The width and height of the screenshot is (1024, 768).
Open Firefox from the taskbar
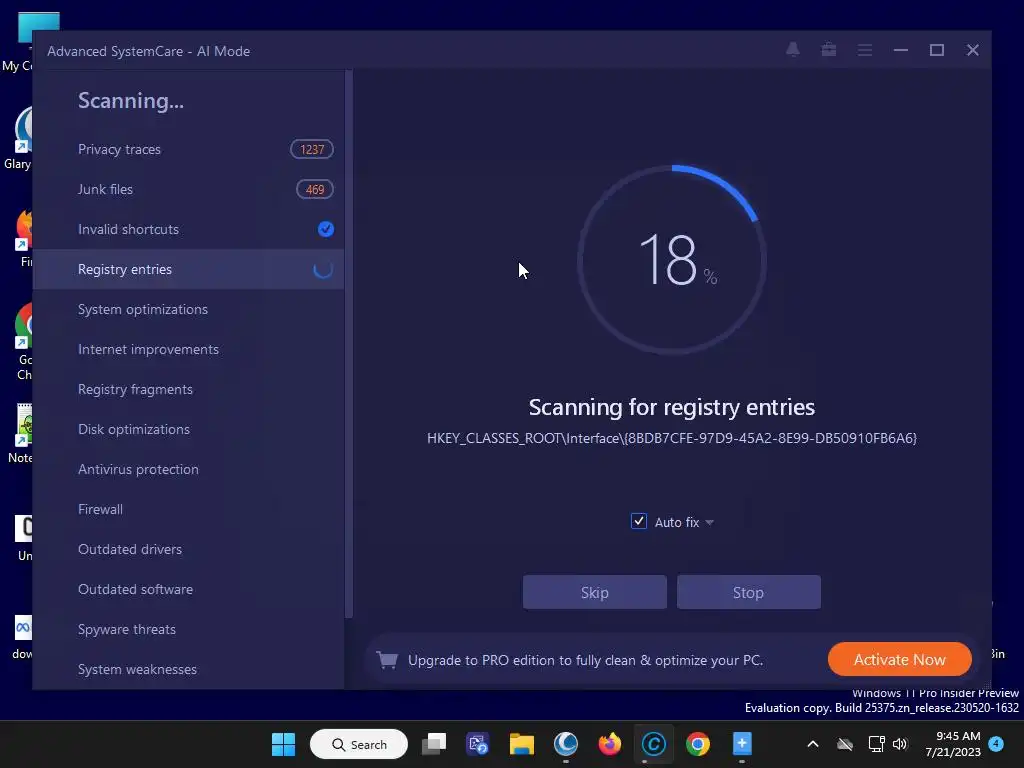(x=609, y=744)
